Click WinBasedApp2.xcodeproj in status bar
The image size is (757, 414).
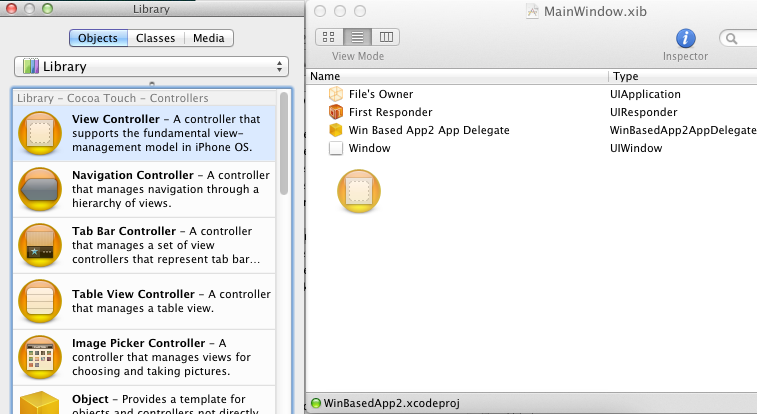coord(392,403)
